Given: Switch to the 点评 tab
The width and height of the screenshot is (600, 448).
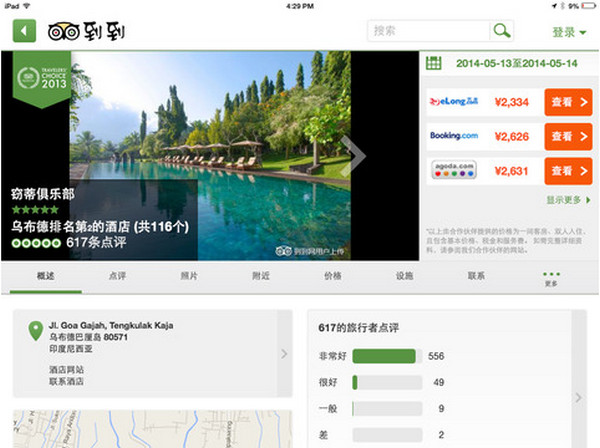Looking at the screenshot, I should [117, 275].
